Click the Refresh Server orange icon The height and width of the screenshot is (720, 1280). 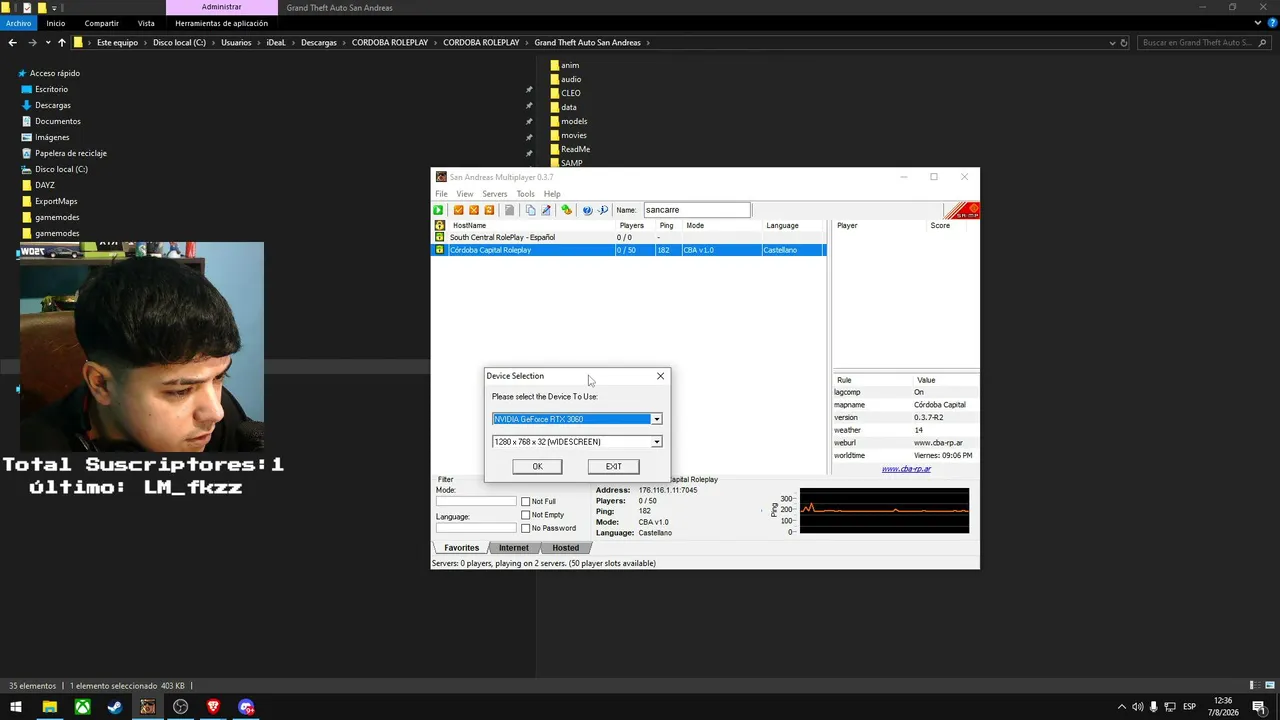489,210
